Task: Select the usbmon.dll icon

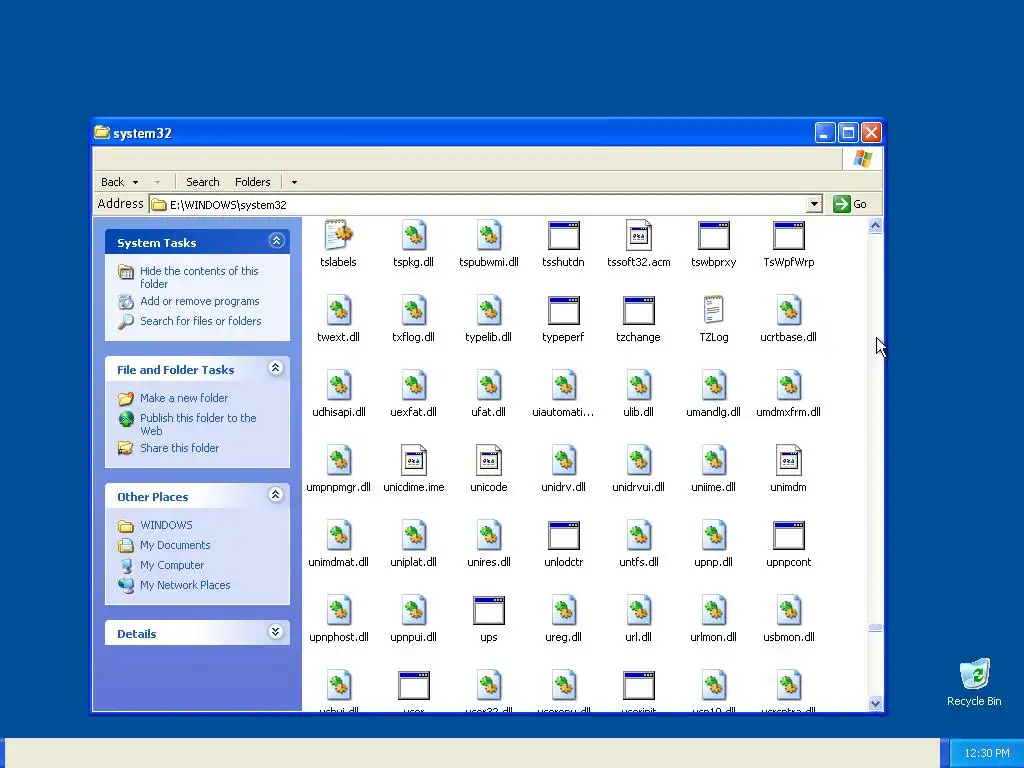Action: coord(789,611)
